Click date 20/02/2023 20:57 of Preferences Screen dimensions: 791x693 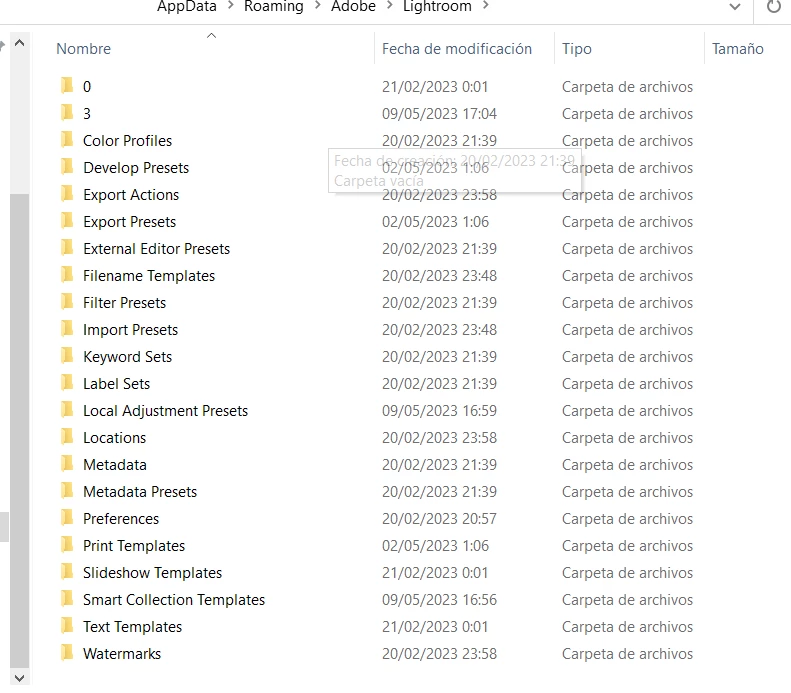coord(439,518)
